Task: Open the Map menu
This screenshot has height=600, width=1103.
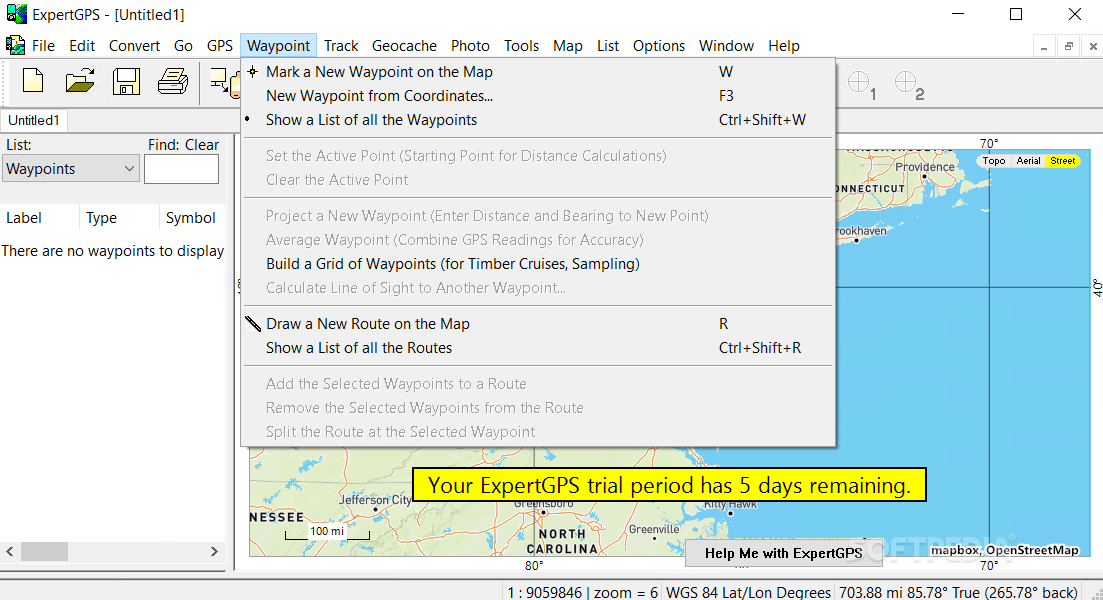Action: (568, 46)
